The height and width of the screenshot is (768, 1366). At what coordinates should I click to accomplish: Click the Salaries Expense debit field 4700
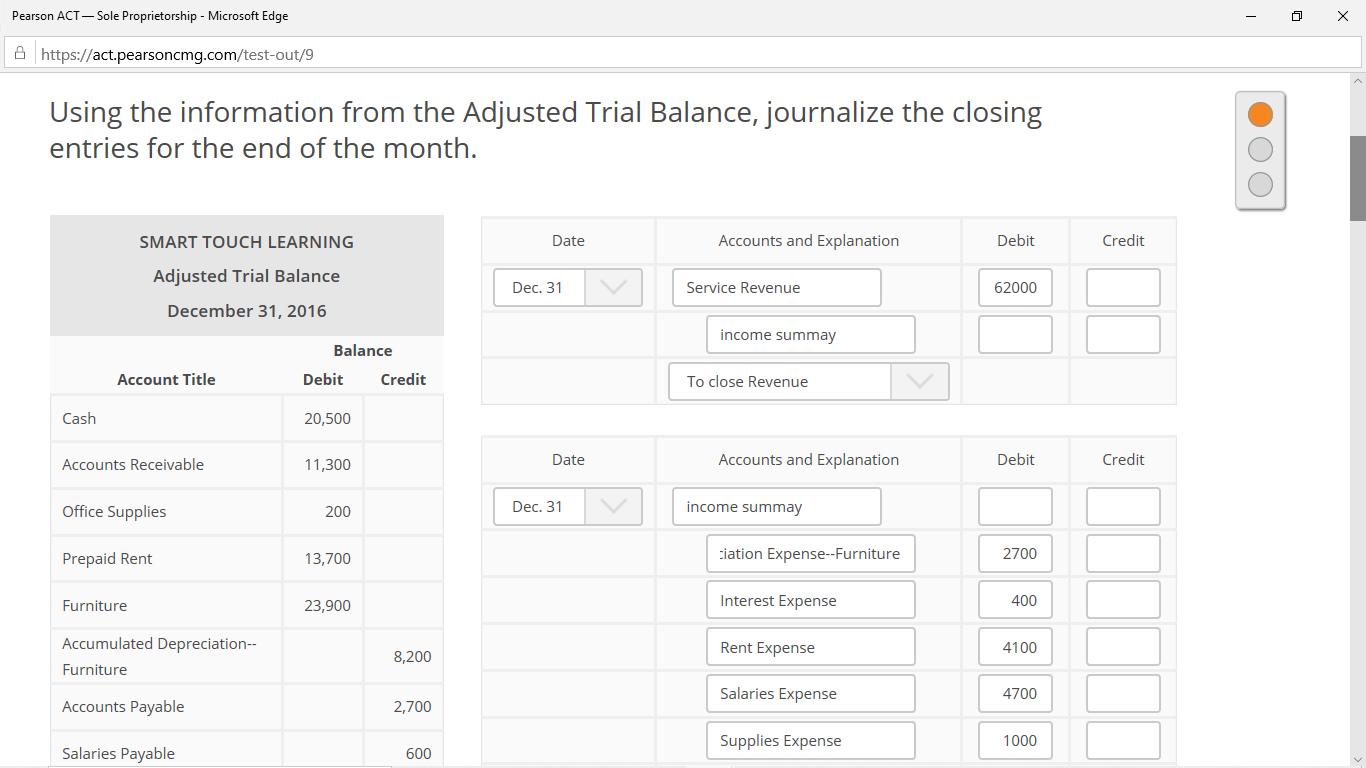pos(1015,693)
